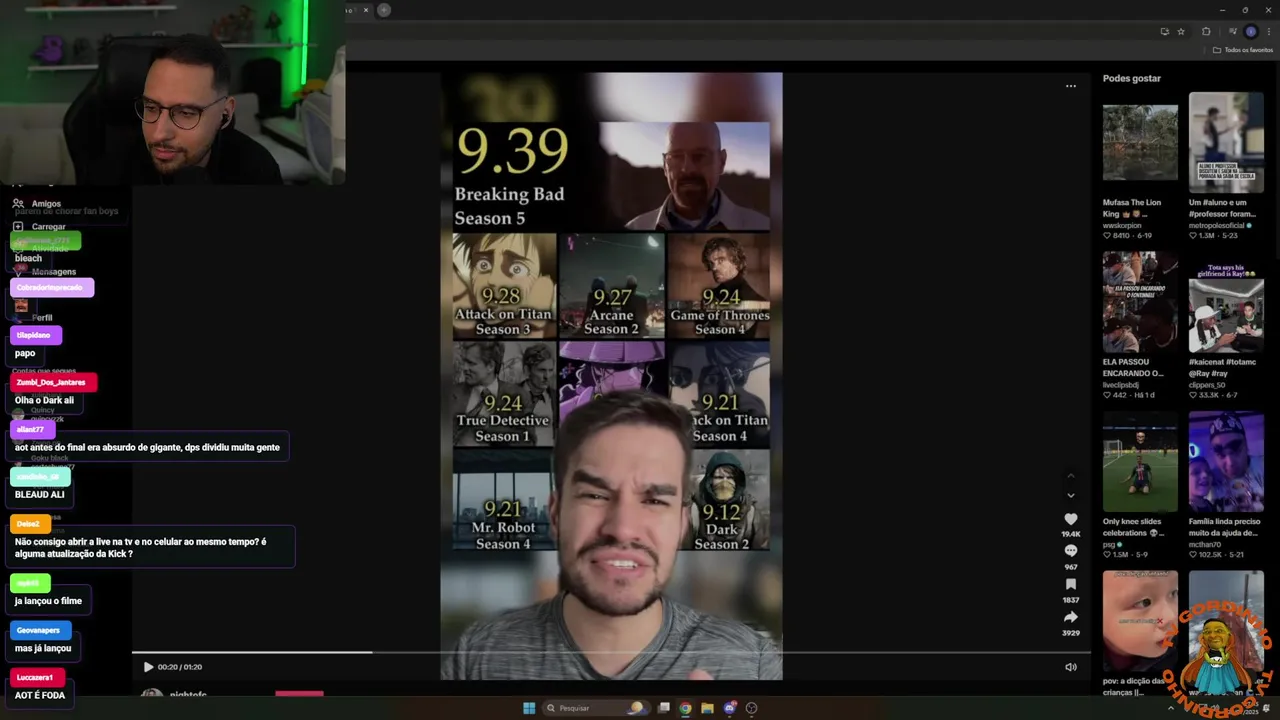Bookmark this page with the star icon
The width and height of the screenshot is (1280, 720).
pyautogui.click(x=1181, y=31)
